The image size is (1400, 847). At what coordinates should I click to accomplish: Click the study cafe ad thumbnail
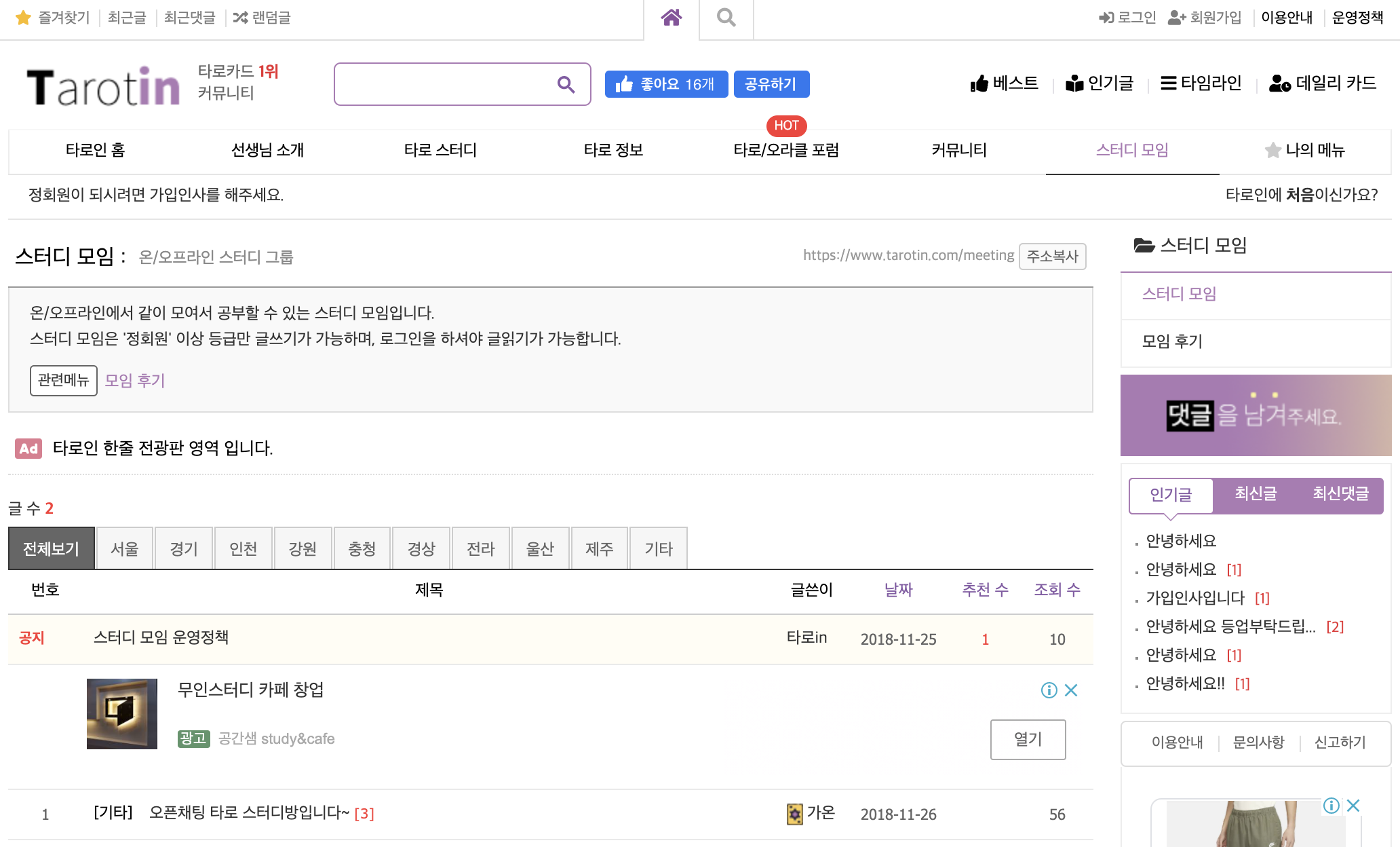(x=122, y=714)
